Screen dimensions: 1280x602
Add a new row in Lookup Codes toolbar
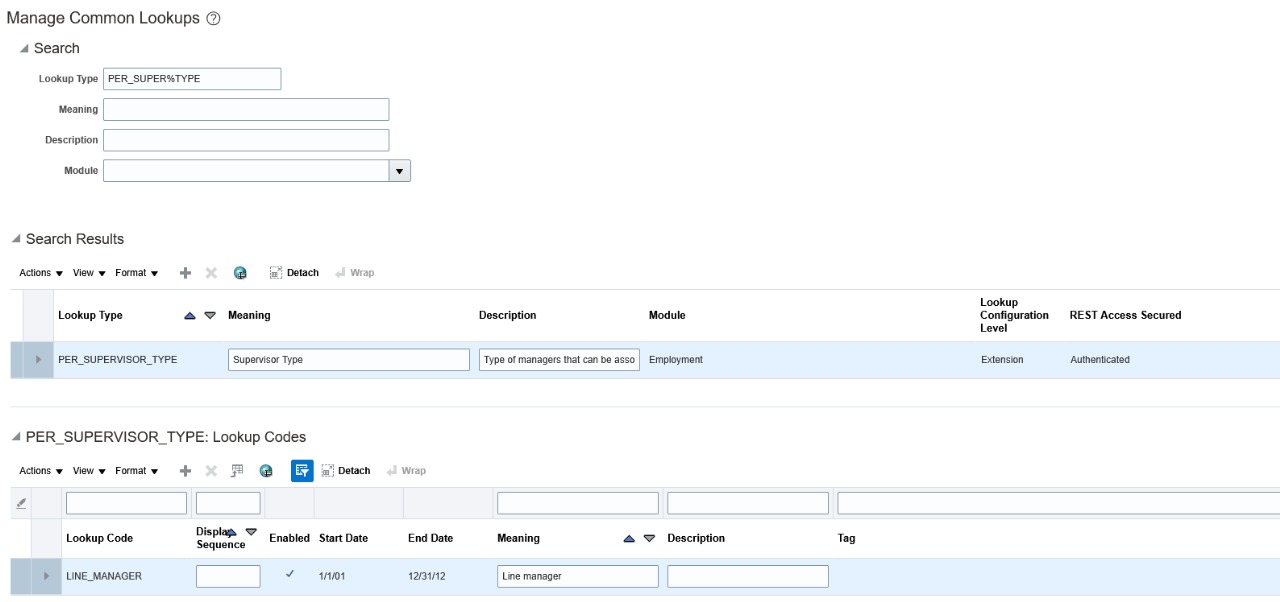point(185,470)
